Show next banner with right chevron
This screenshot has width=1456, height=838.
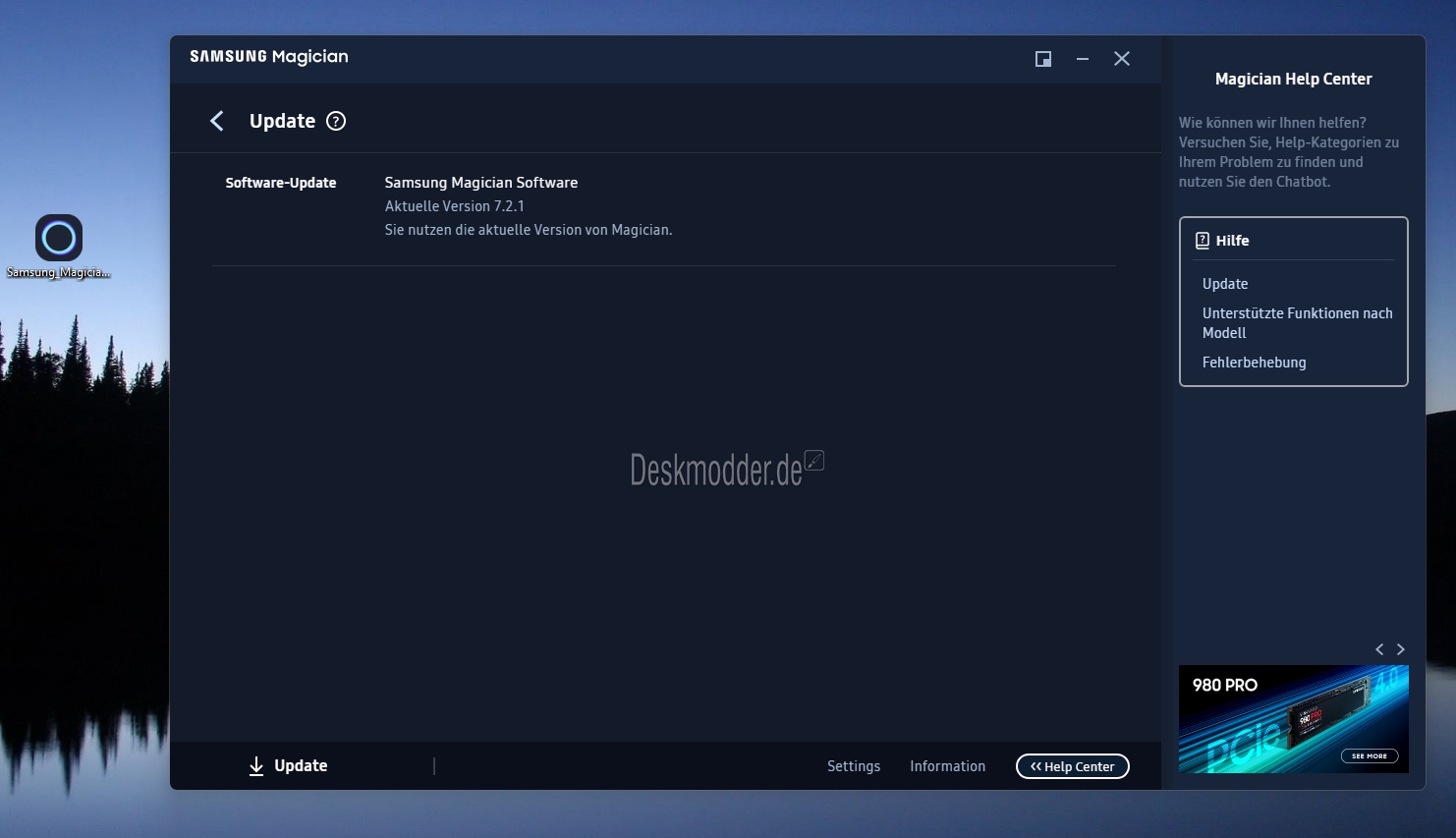pyautogui.click(x=1401, y=649)
